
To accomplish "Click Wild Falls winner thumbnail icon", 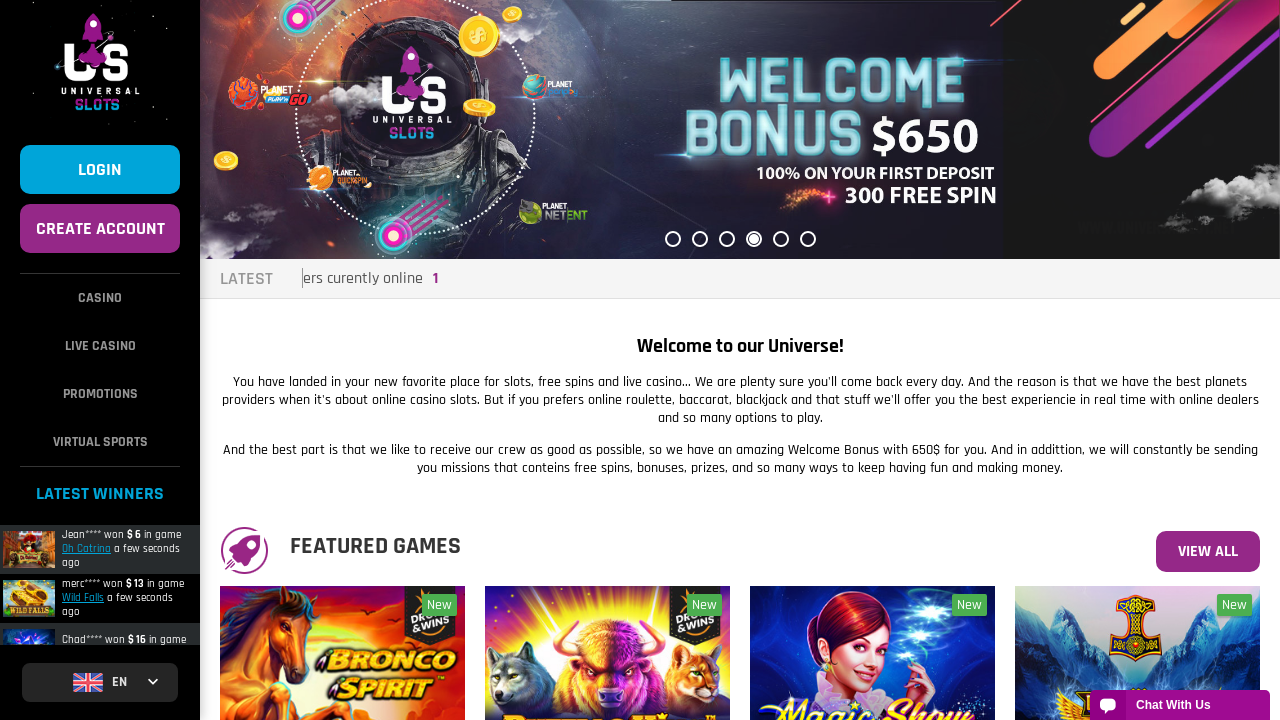I will pos(29,597).
